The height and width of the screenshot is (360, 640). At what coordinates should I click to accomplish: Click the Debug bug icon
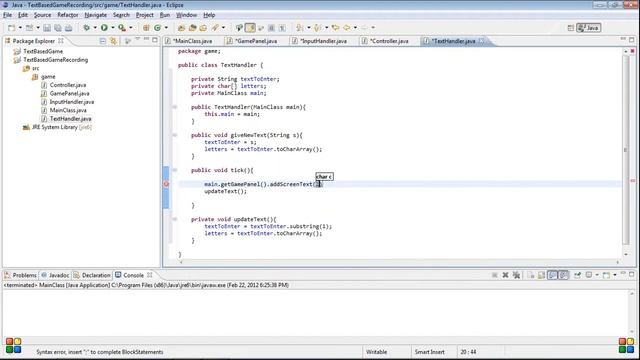(87, 28)
